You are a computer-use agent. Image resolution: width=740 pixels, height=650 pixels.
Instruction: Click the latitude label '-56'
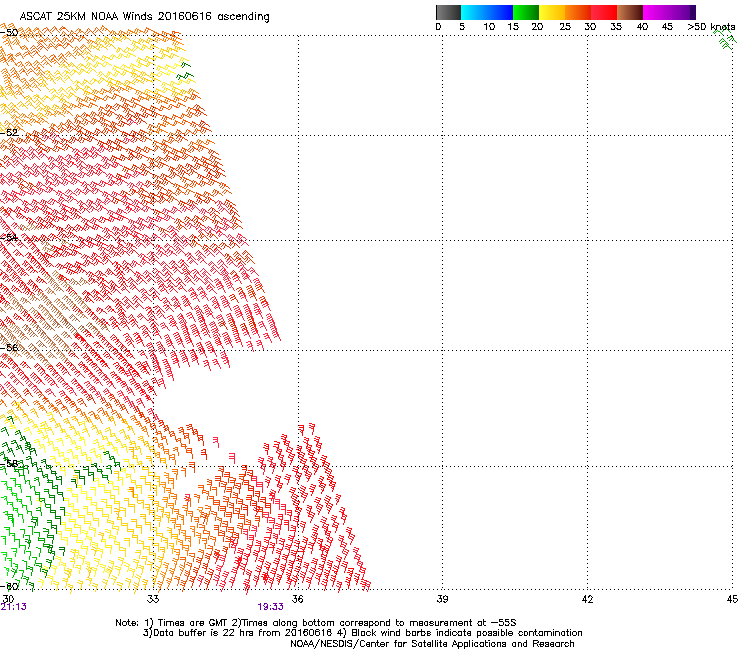(9, 347)
